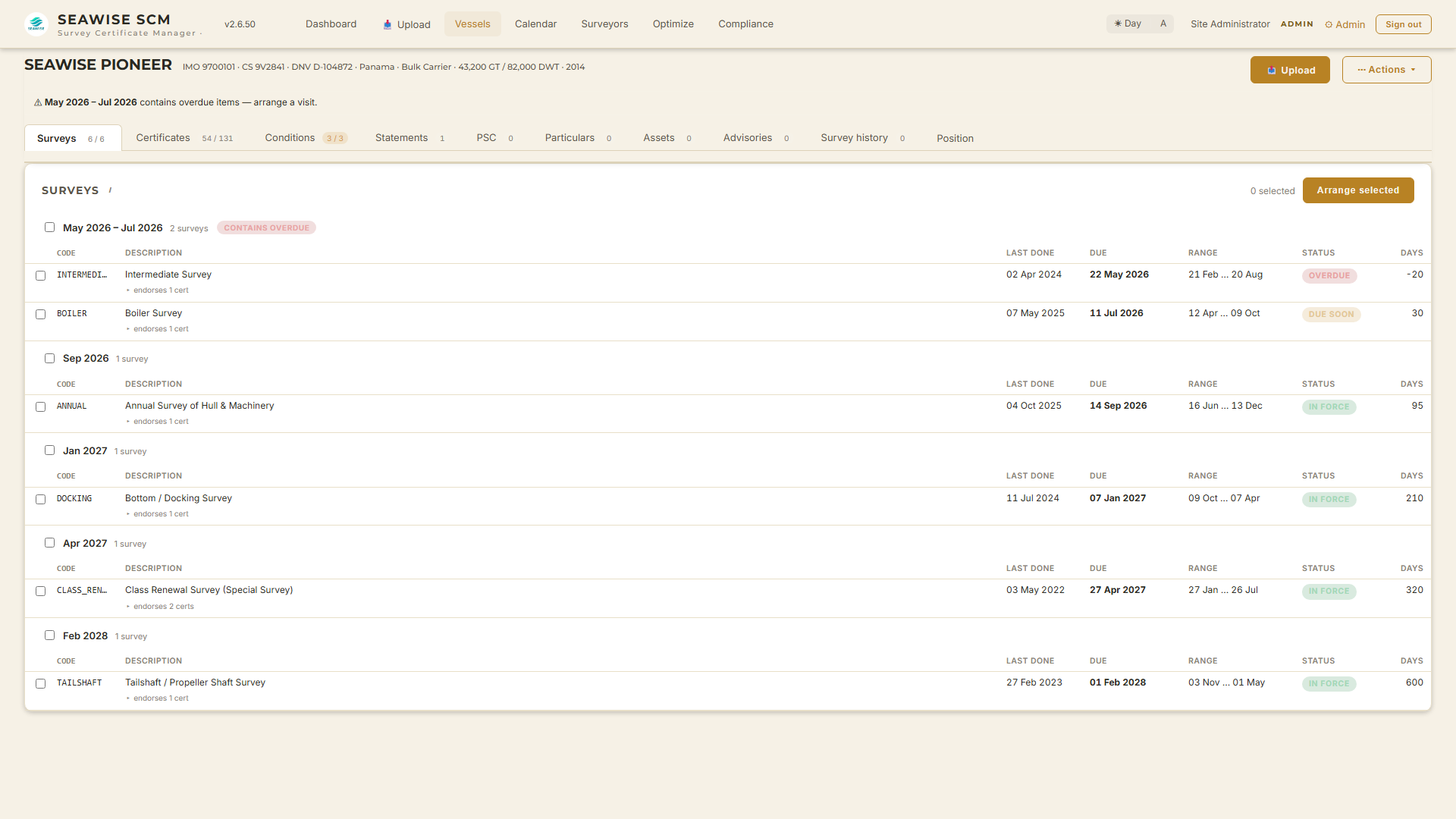
Task: Check the Apr 2027 group checkbox
Action: [x=49, y=543]
